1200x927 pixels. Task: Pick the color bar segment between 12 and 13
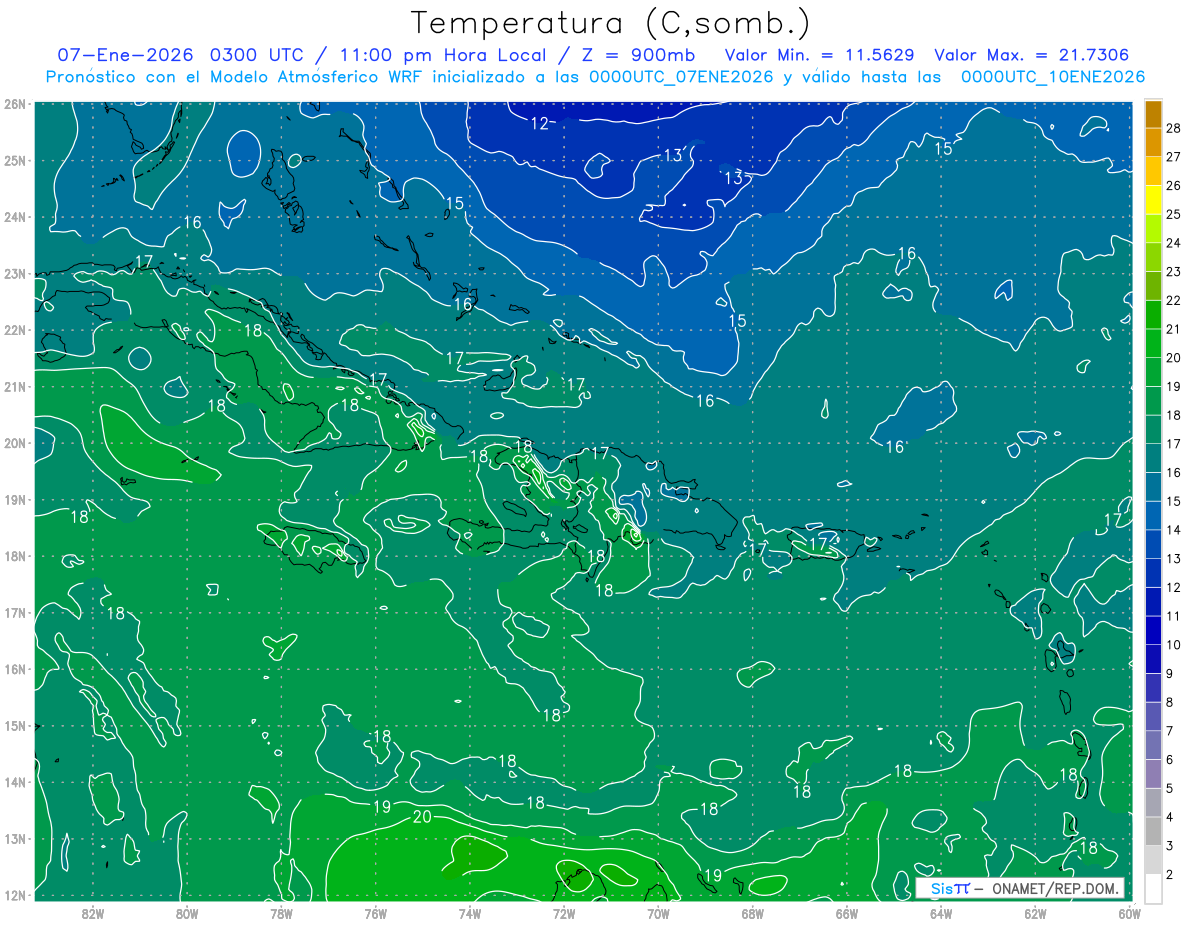[1153, 573]
